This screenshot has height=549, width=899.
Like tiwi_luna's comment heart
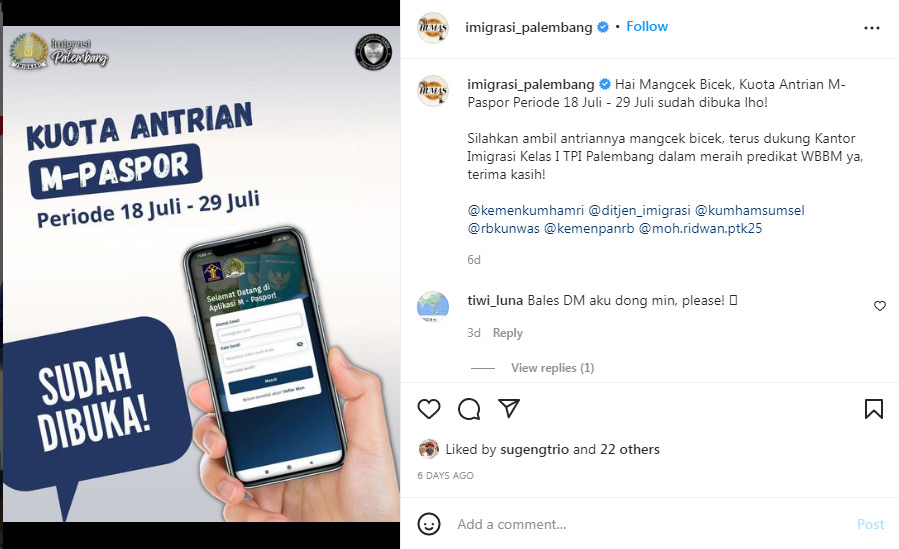click(880, 306)
